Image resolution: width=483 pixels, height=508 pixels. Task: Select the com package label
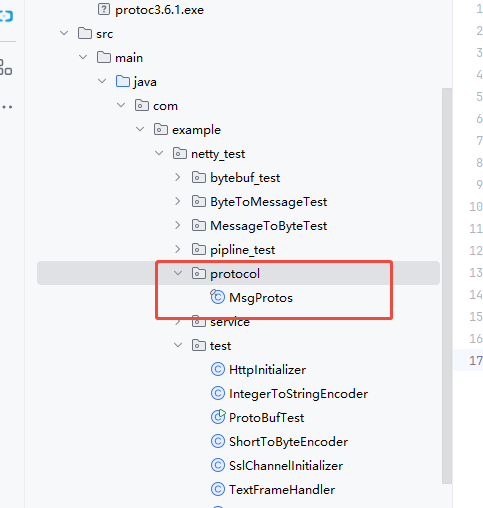point(165,106)
